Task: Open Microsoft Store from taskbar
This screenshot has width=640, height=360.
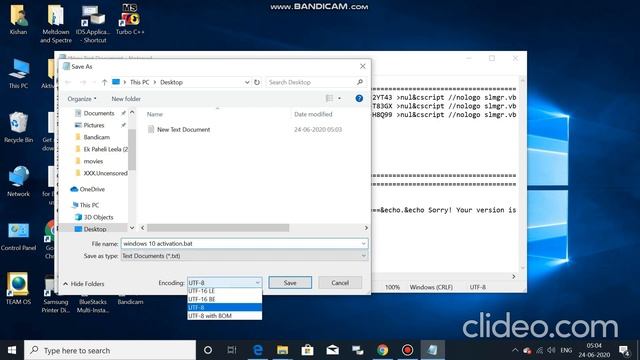Action: point(307,350)
